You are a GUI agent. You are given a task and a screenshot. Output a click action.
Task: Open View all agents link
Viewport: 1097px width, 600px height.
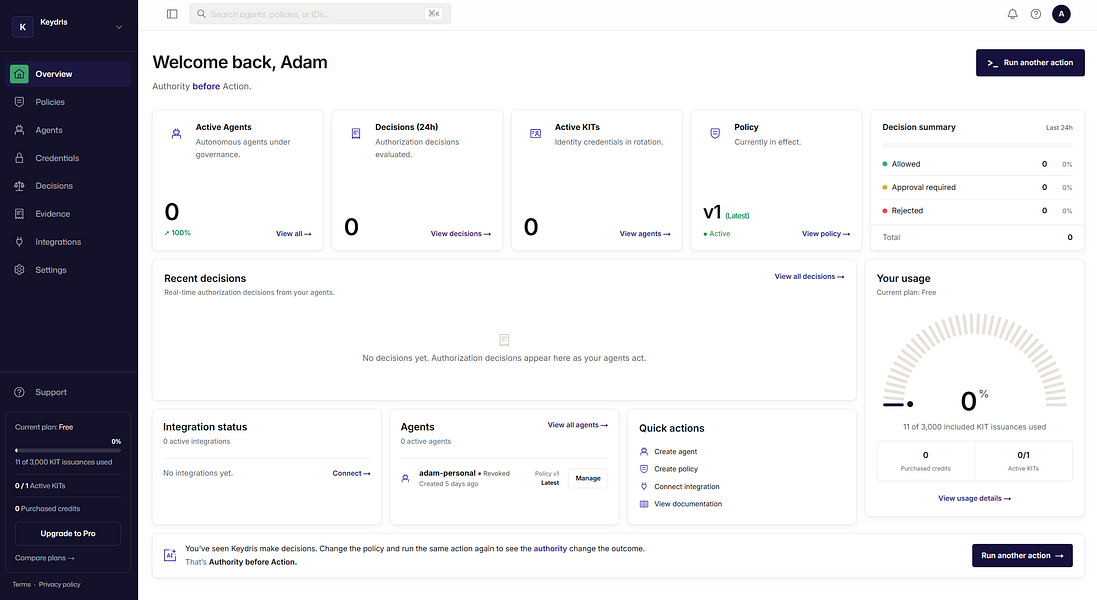click(x=578, y=425)
